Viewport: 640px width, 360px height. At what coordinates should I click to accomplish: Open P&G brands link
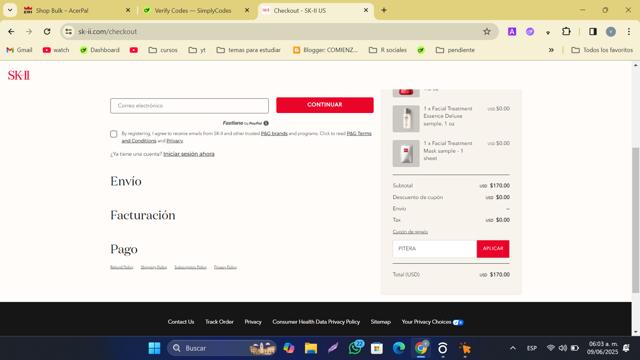pyautogui.click(x=274, y=133)
